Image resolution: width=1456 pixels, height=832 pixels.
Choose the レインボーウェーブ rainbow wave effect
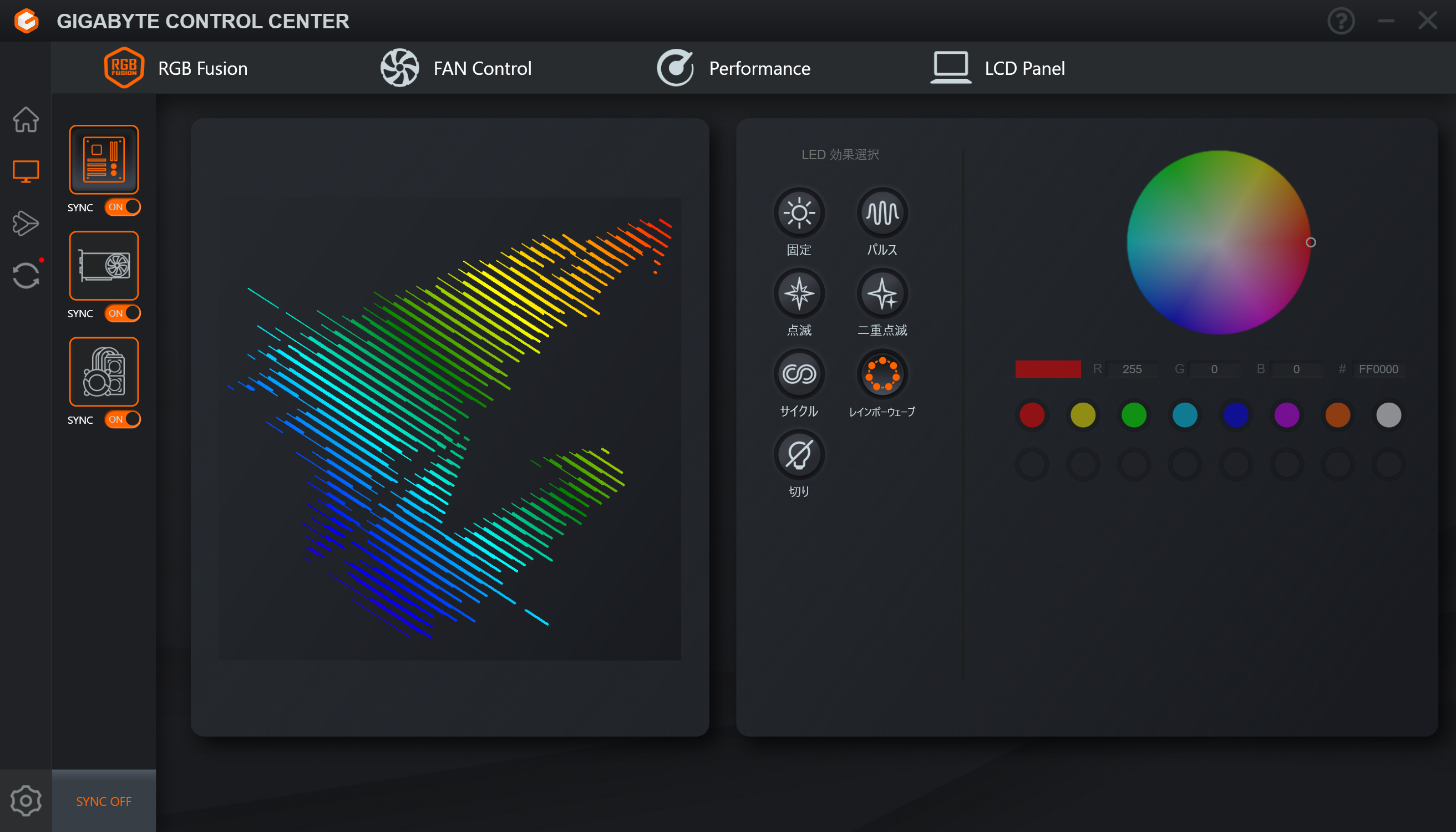tap(882, 374)
